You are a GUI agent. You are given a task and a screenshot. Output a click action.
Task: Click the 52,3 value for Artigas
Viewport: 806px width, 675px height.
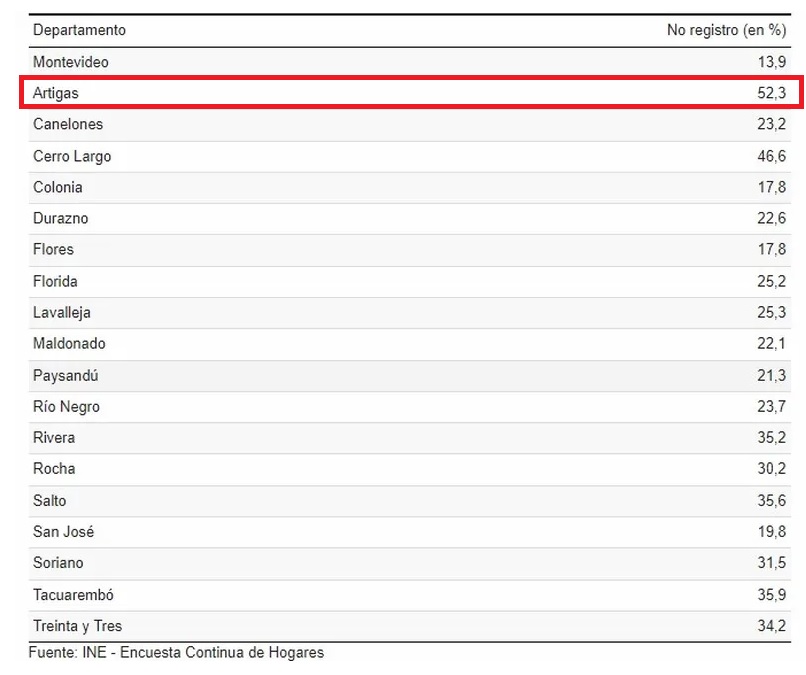point(772,93)
